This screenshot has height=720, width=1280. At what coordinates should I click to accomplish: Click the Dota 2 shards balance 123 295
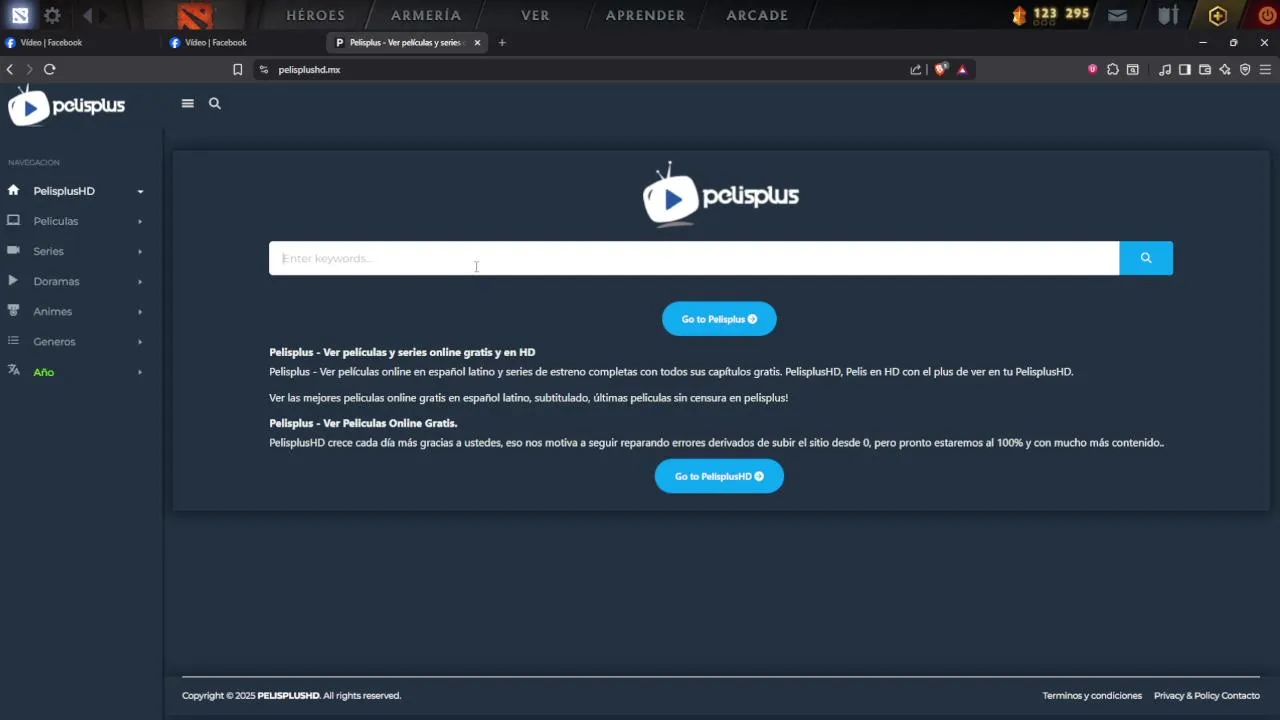[x=1061, y=14]
